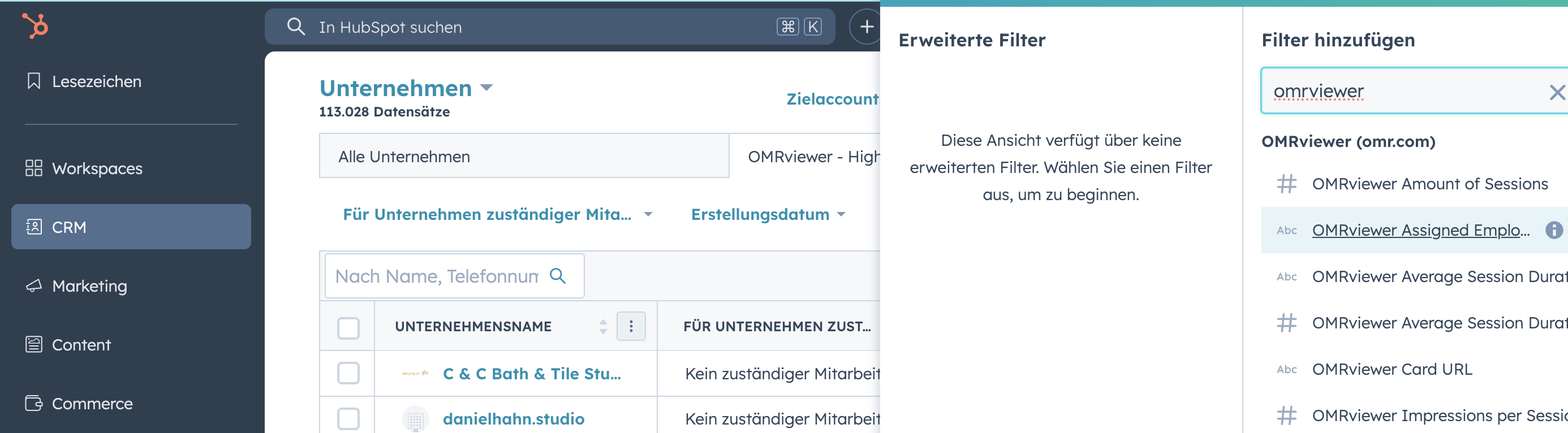
Task: Clear the omrviewer filter search text
Action: point(1557,93)
